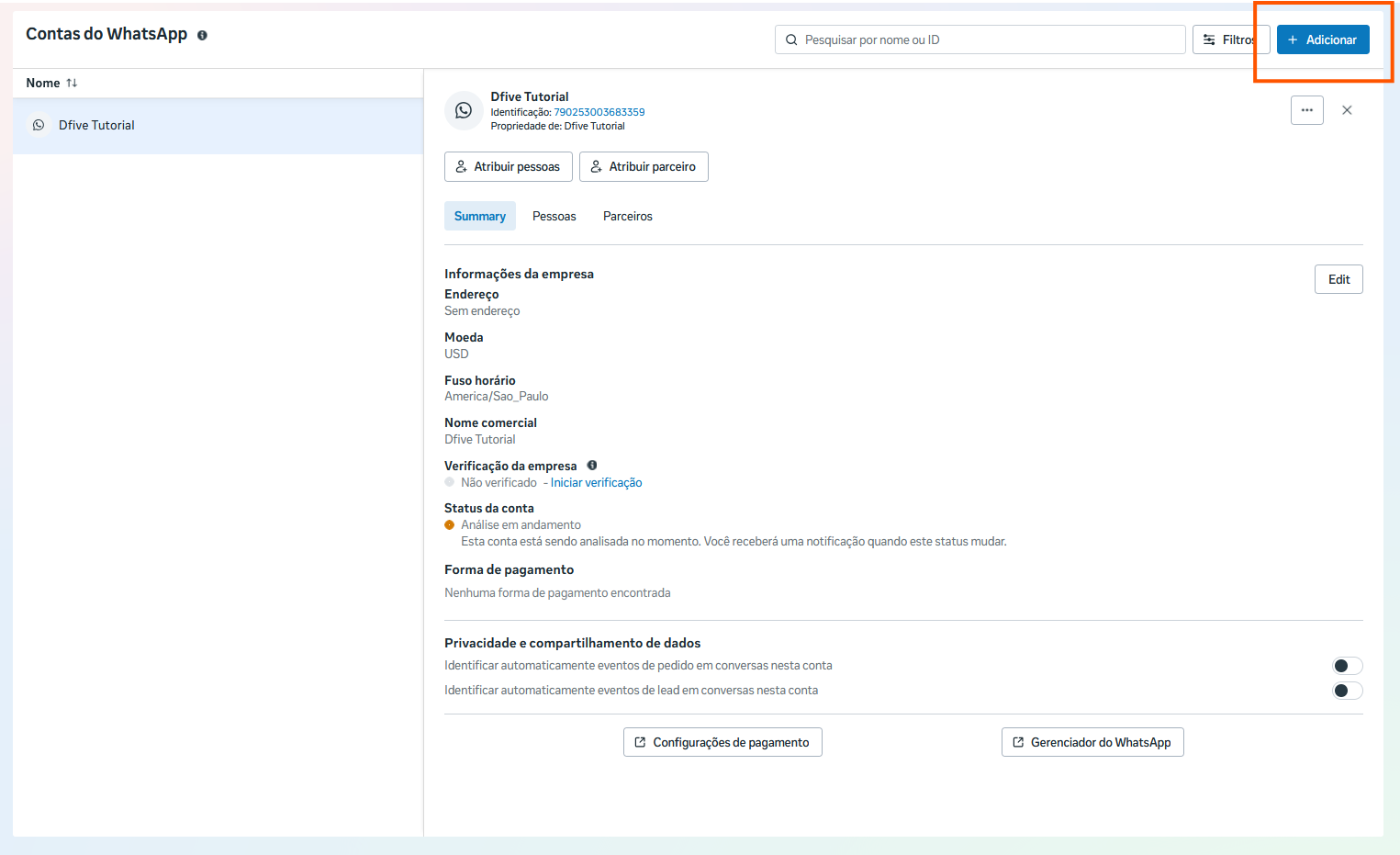Click the info icon beside Verificação da empresa
1400x855 pixels.
click(x=592, y=465)
